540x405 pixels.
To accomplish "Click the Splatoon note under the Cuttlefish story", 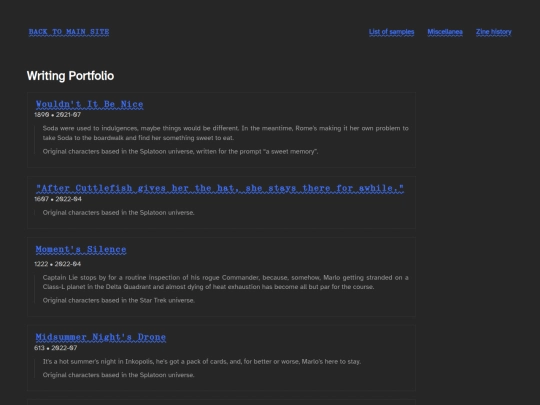I will [118, 213].
